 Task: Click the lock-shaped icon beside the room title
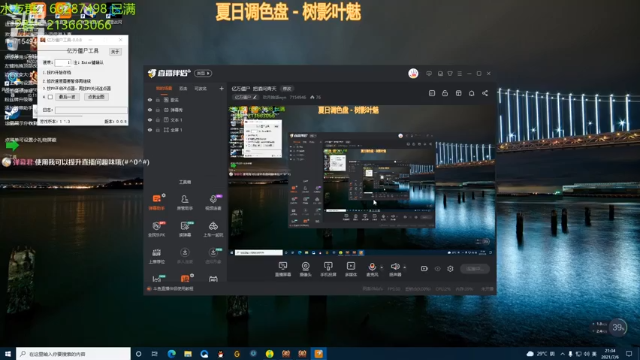click(445, 93)
